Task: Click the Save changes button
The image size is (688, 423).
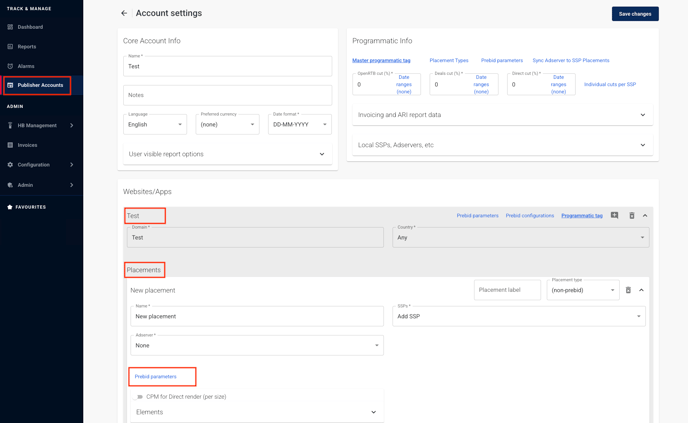Action: point(635,14)
